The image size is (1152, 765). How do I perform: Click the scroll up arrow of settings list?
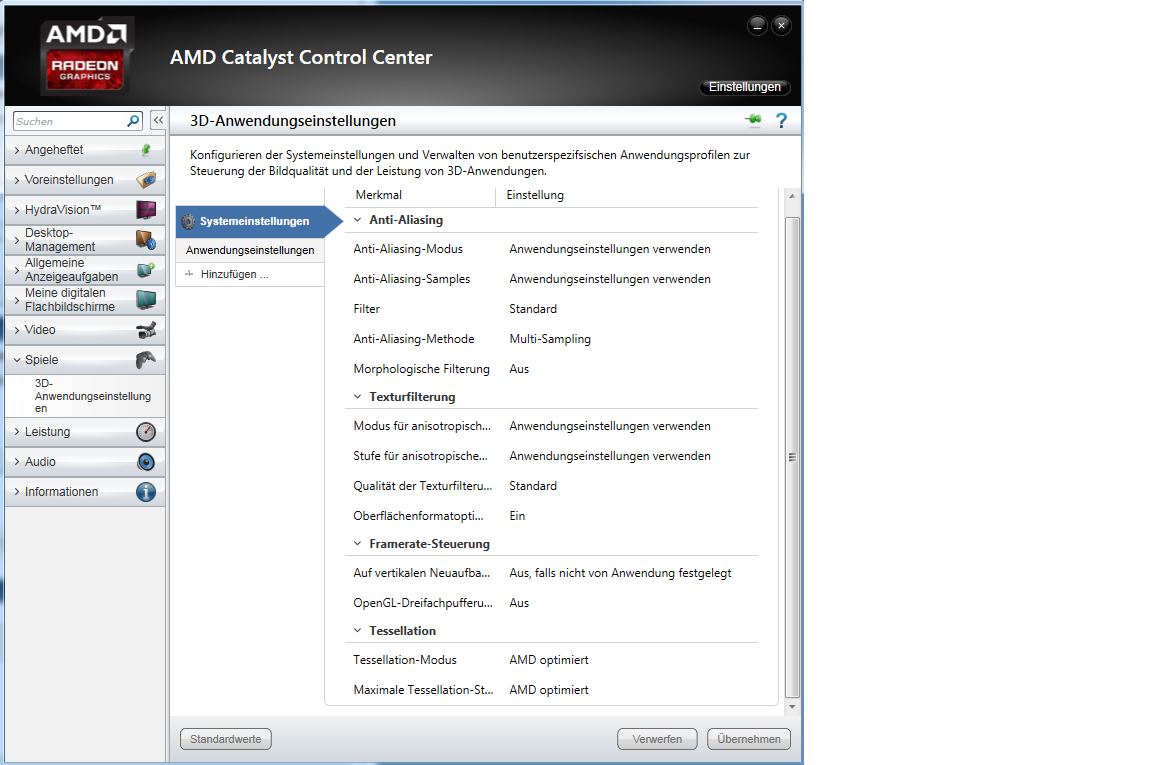(792, 196)
